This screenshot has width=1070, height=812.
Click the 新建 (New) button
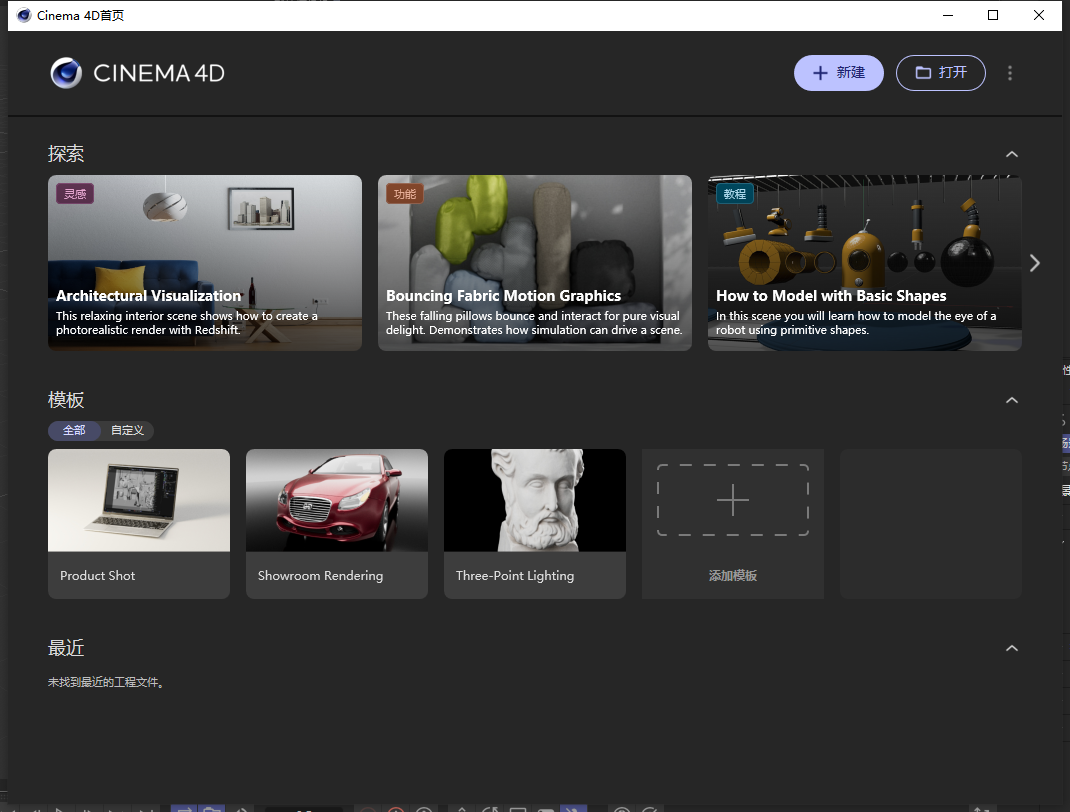(x=839, y=73)
